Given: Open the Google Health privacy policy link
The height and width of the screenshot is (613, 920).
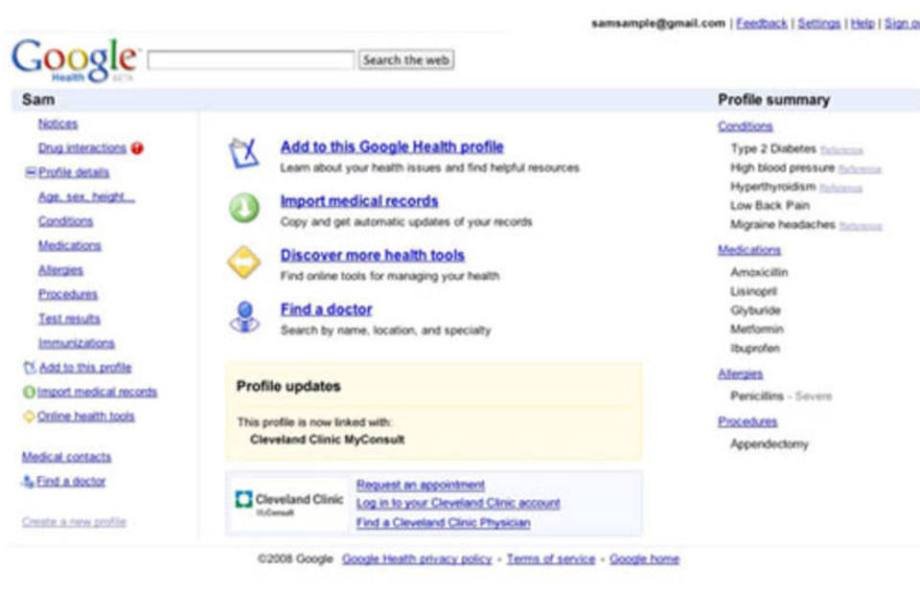Looking at the screenshot, I should pyautogui.click(x=416, y=559).
